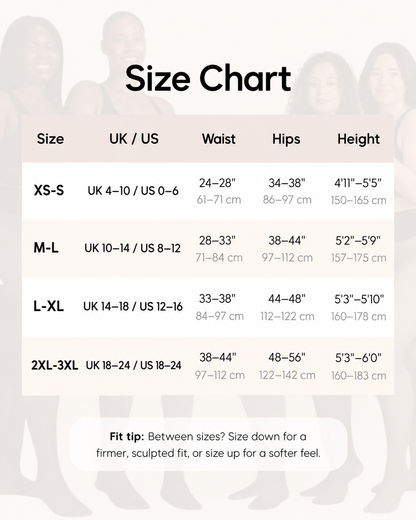Image resolution: width=416 pixels, height=520 pixels.
Task: Click the 150–165 cm height value
Action: (359, 200)
